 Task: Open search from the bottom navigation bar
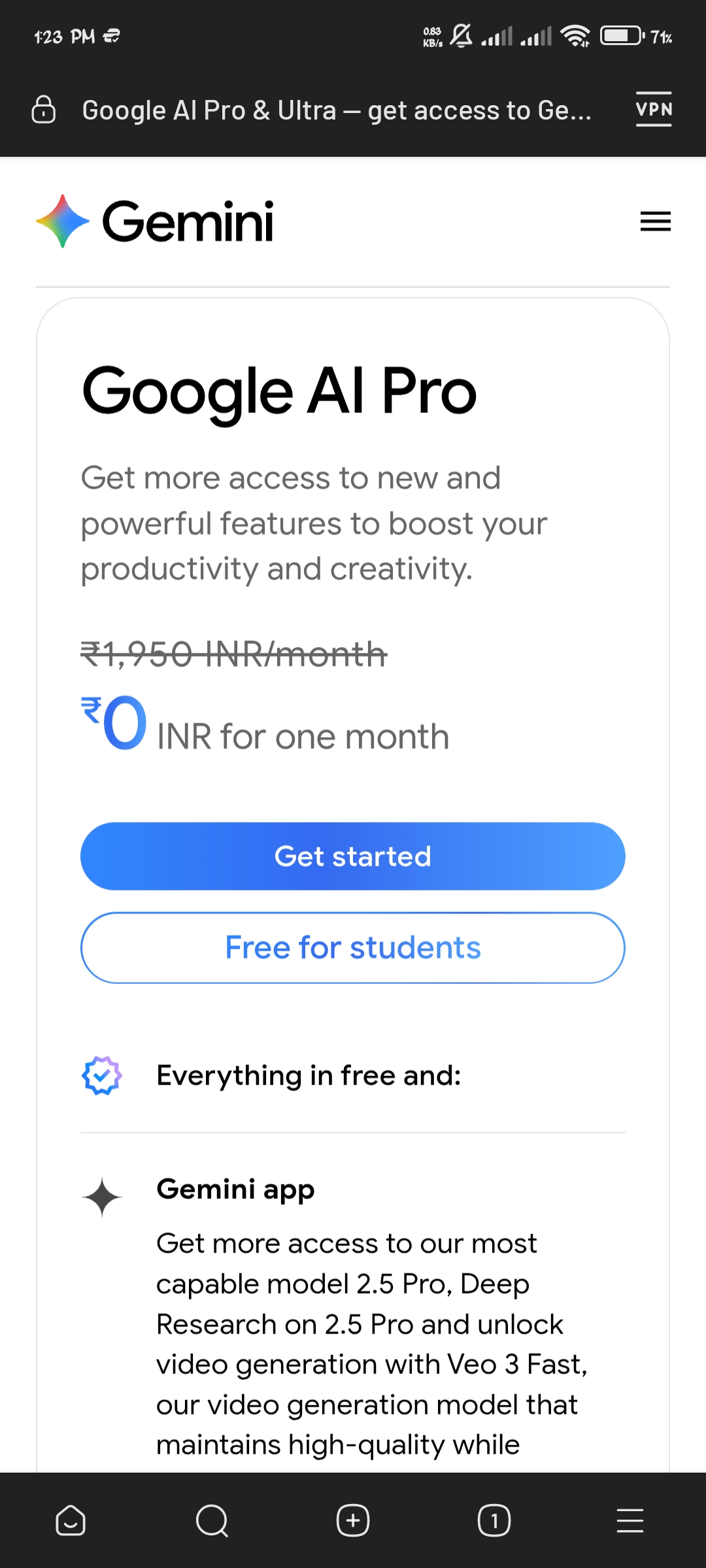(x=212, y=1520)
